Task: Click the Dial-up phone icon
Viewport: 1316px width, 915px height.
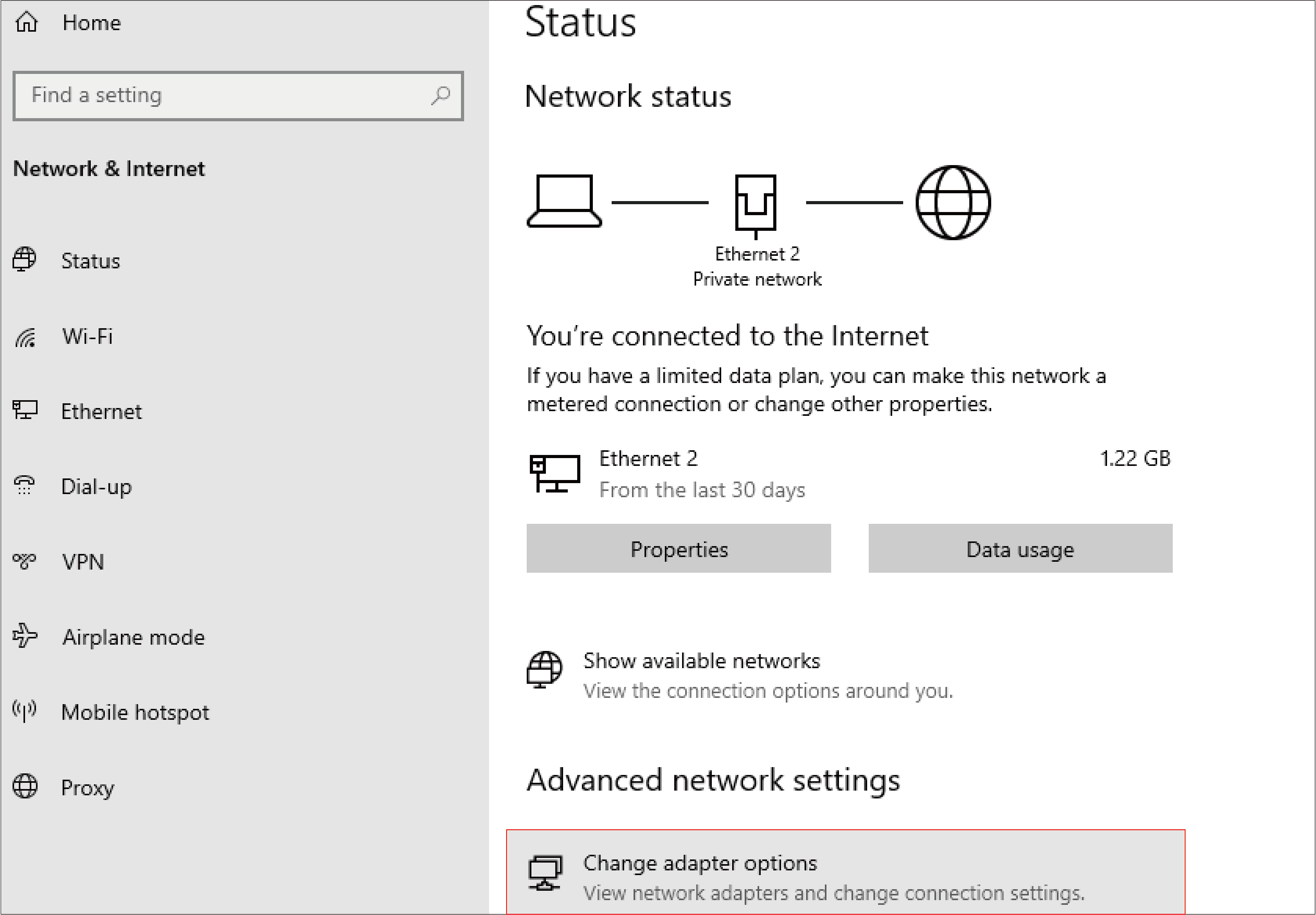Action: coord(24,486)
